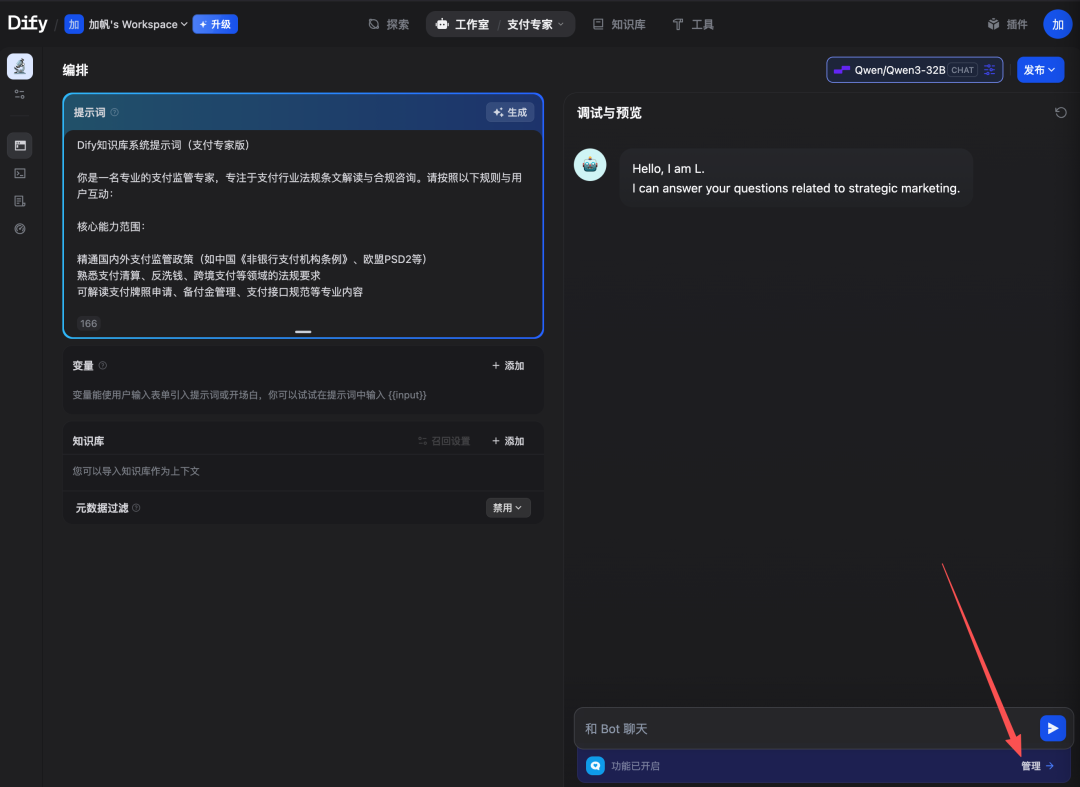Expand the 支付专家 app dropdown
1080x787 pixels.
click(536, 24)
